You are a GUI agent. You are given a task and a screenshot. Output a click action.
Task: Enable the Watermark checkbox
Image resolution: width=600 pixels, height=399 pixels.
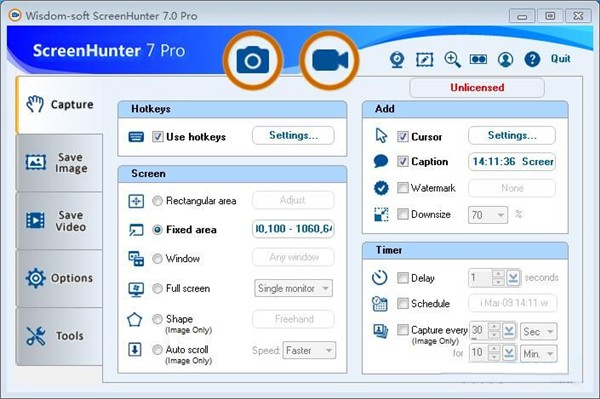click(x=403, y=188)
